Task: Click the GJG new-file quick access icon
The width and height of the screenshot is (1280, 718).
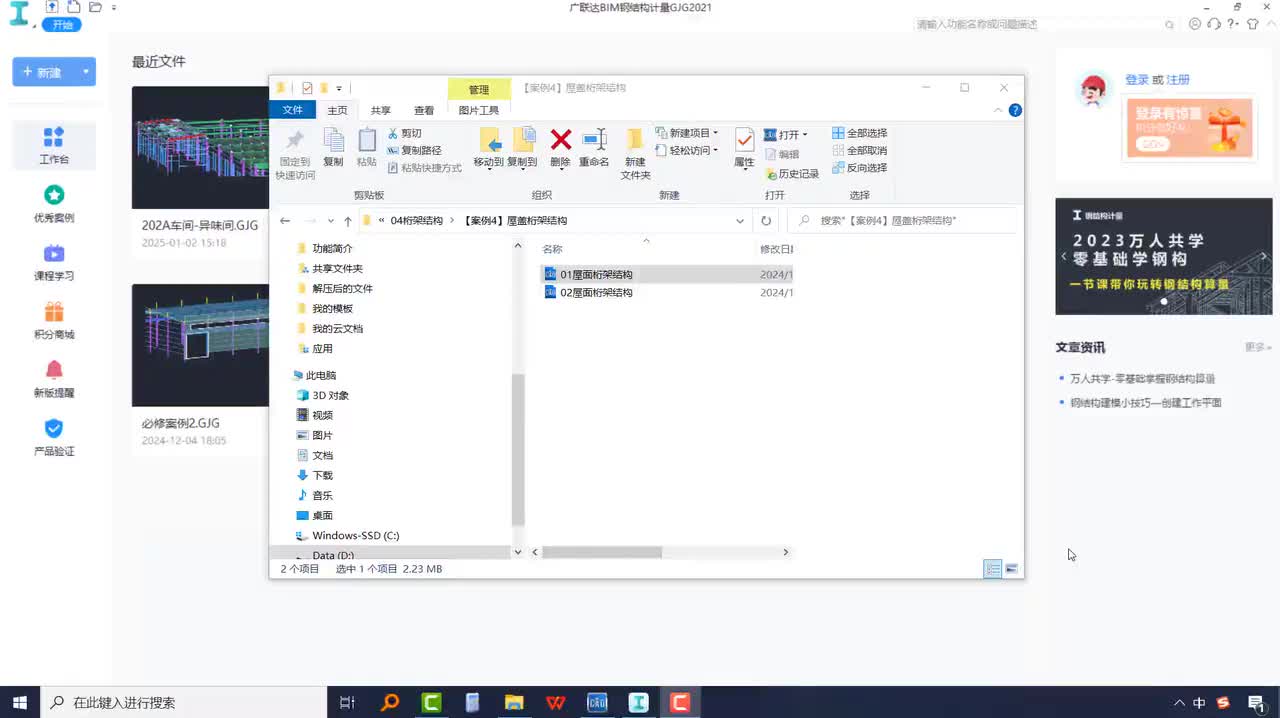Action: click(74, 7)
